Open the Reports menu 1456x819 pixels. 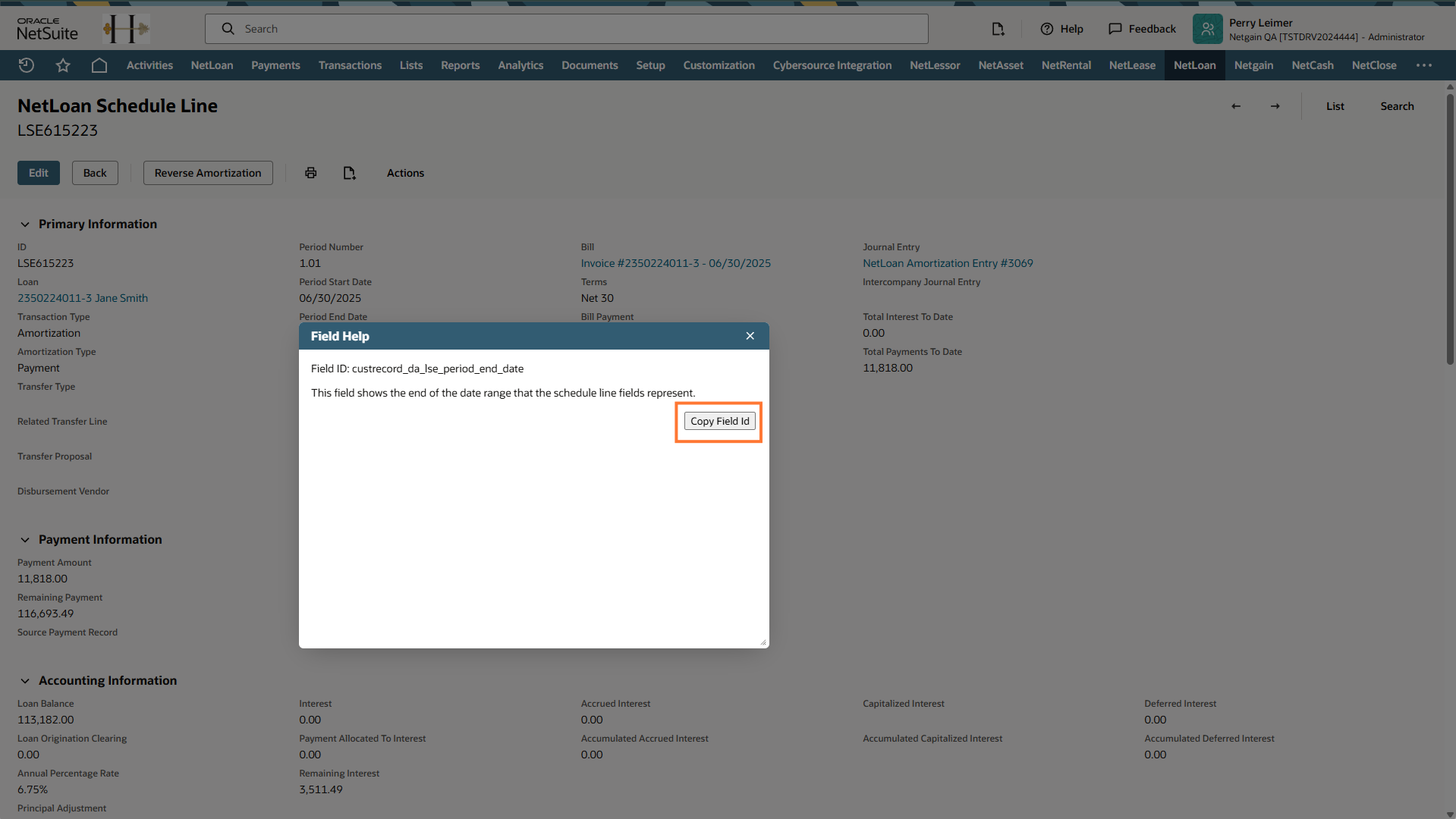(x=460, y=65)
